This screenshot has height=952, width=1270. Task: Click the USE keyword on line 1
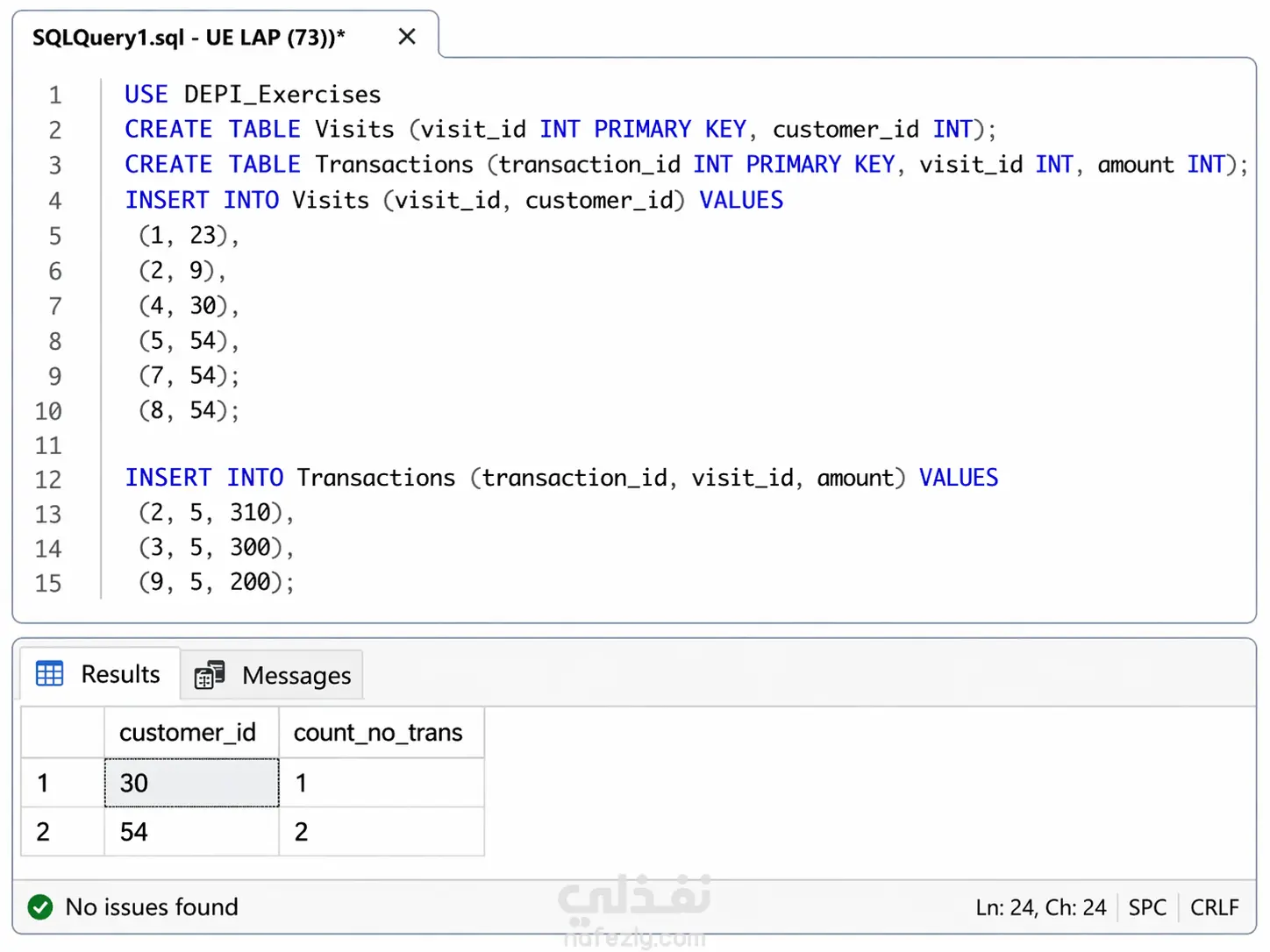pyautogui.click(x=146, y=95)
